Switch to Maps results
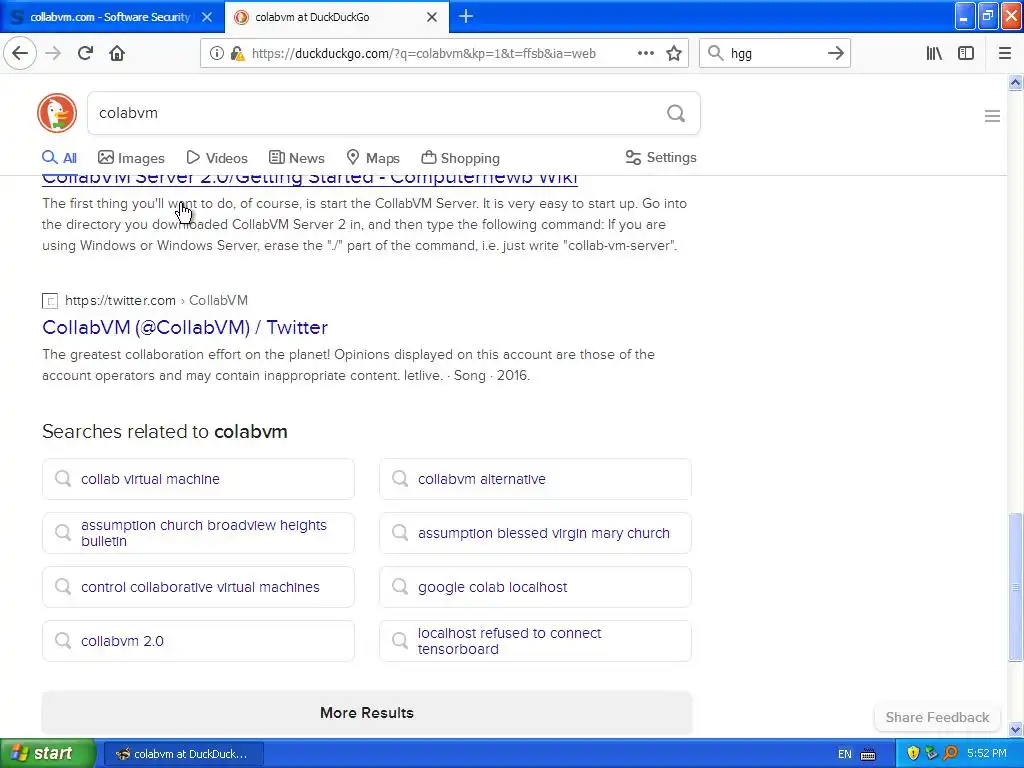The height and width of the screenshot is (768, 1024). coord(373,158)
